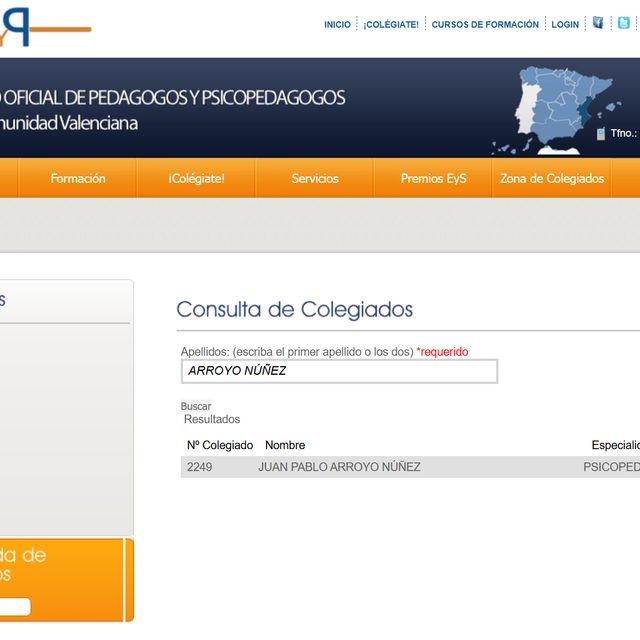Open the Formación menu tab
The image size is (640, 640).
(x=78, y=178)
